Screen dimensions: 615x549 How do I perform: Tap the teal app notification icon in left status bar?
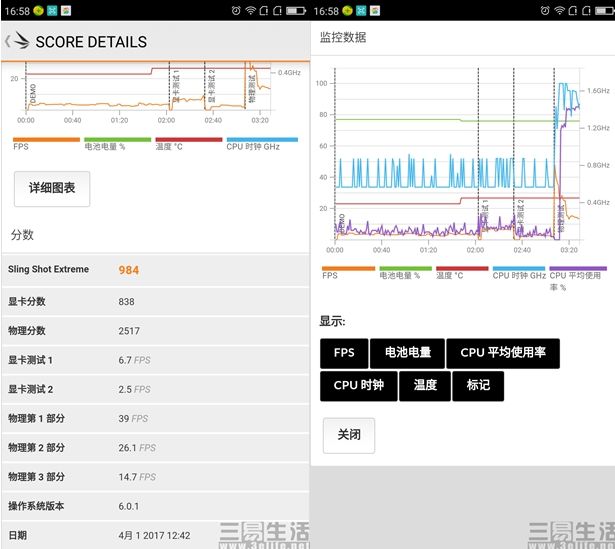coord(52,11)
